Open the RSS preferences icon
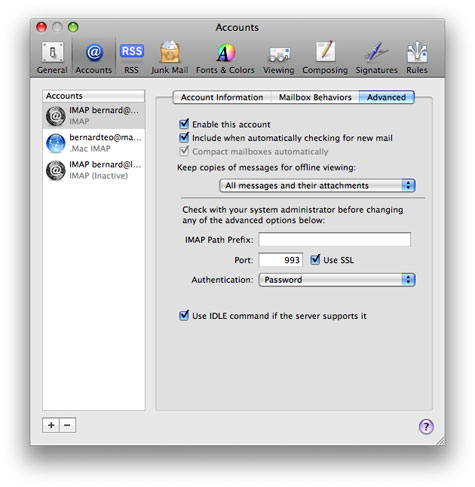The image size is (475, 487). (131, 58)
